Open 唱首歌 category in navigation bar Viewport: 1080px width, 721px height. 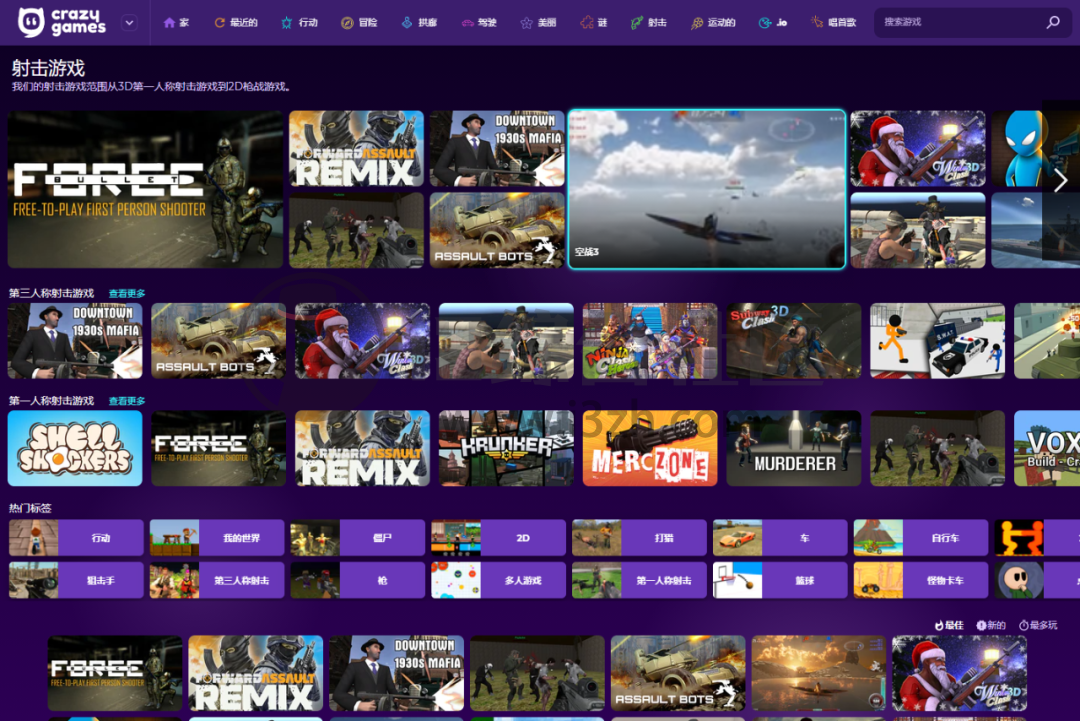click(833, 23)
